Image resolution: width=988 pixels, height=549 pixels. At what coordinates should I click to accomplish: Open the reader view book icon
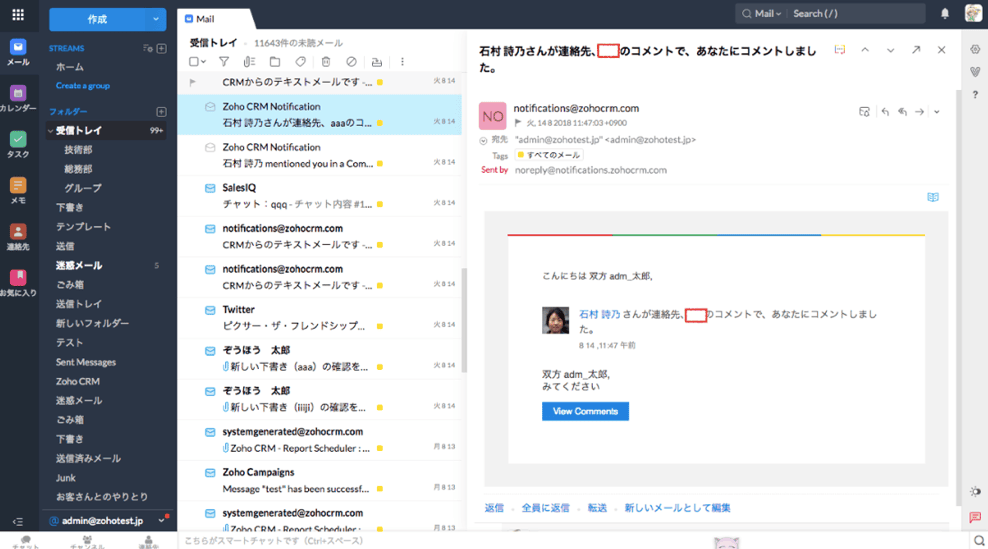coord(933,197)
